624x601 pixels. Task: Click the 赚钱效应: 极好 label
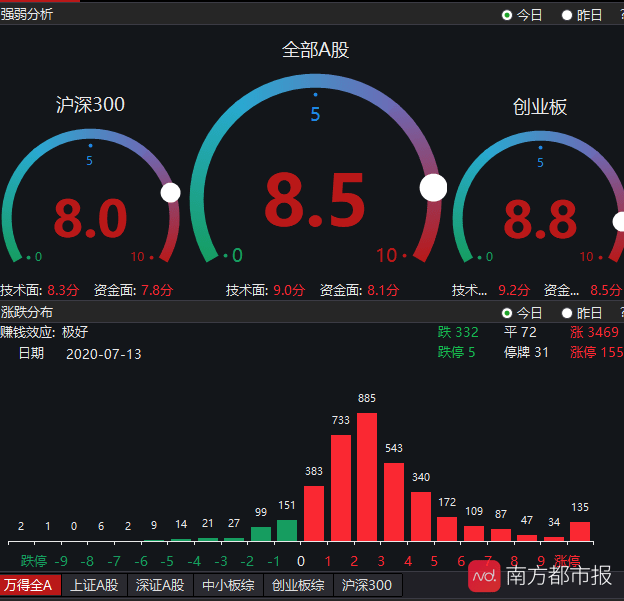[44, 332]
